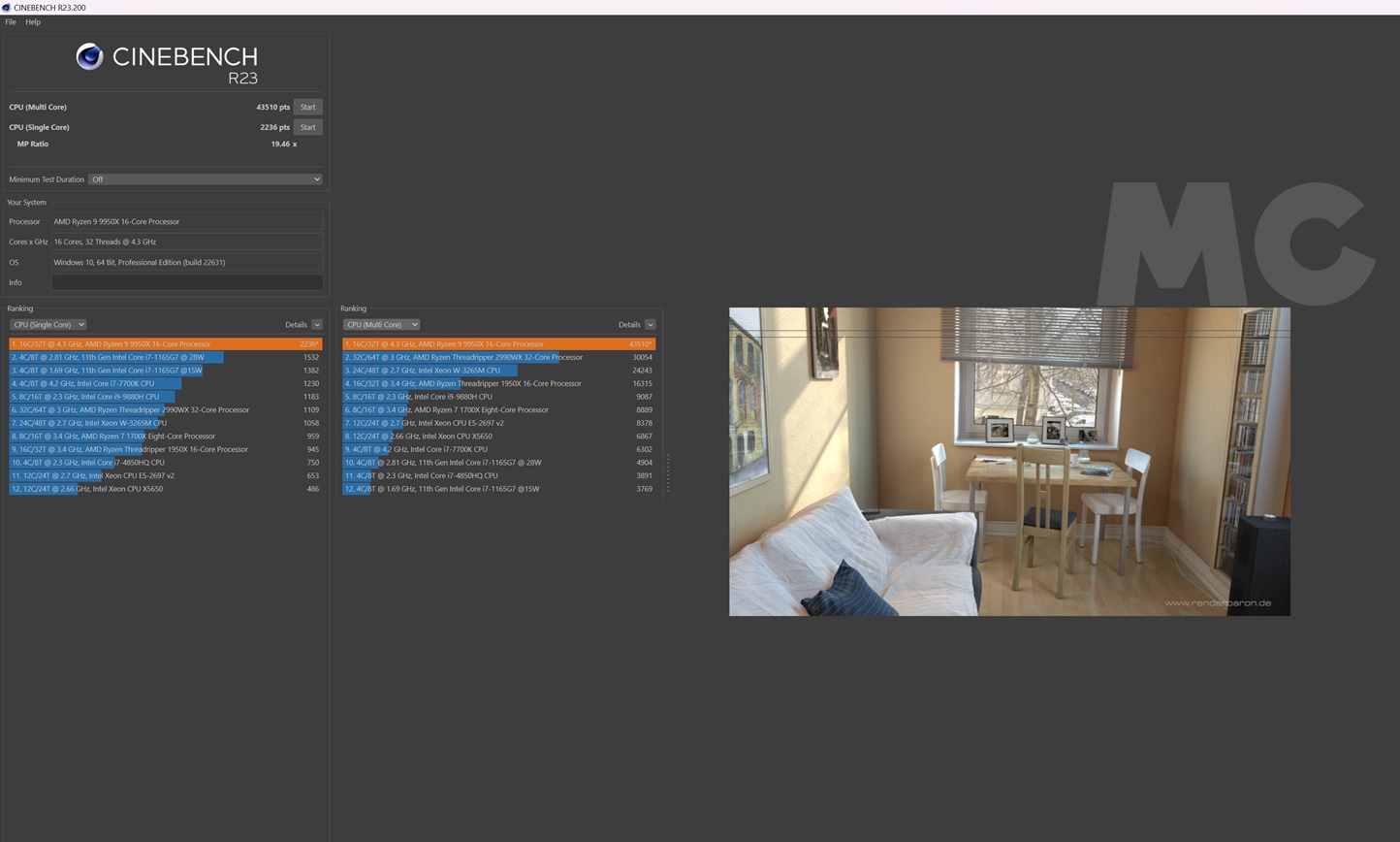The width and height of the screenshot is (1400, 842).
Task: Expand Details arrow in single core ranking
Action: click(x=317, y=325)
